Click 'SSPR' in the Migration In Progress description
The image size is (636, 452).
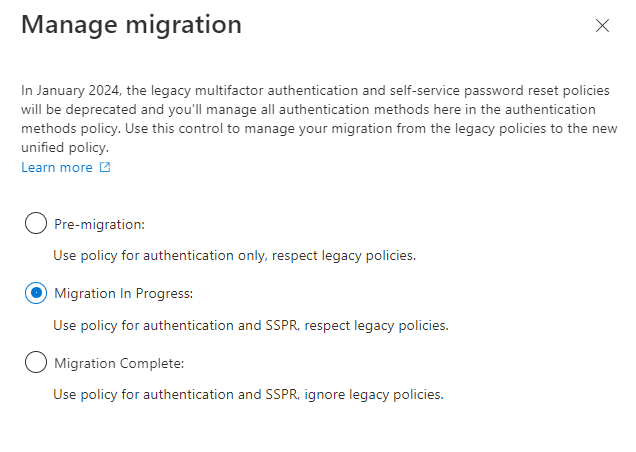coord(281,325)
